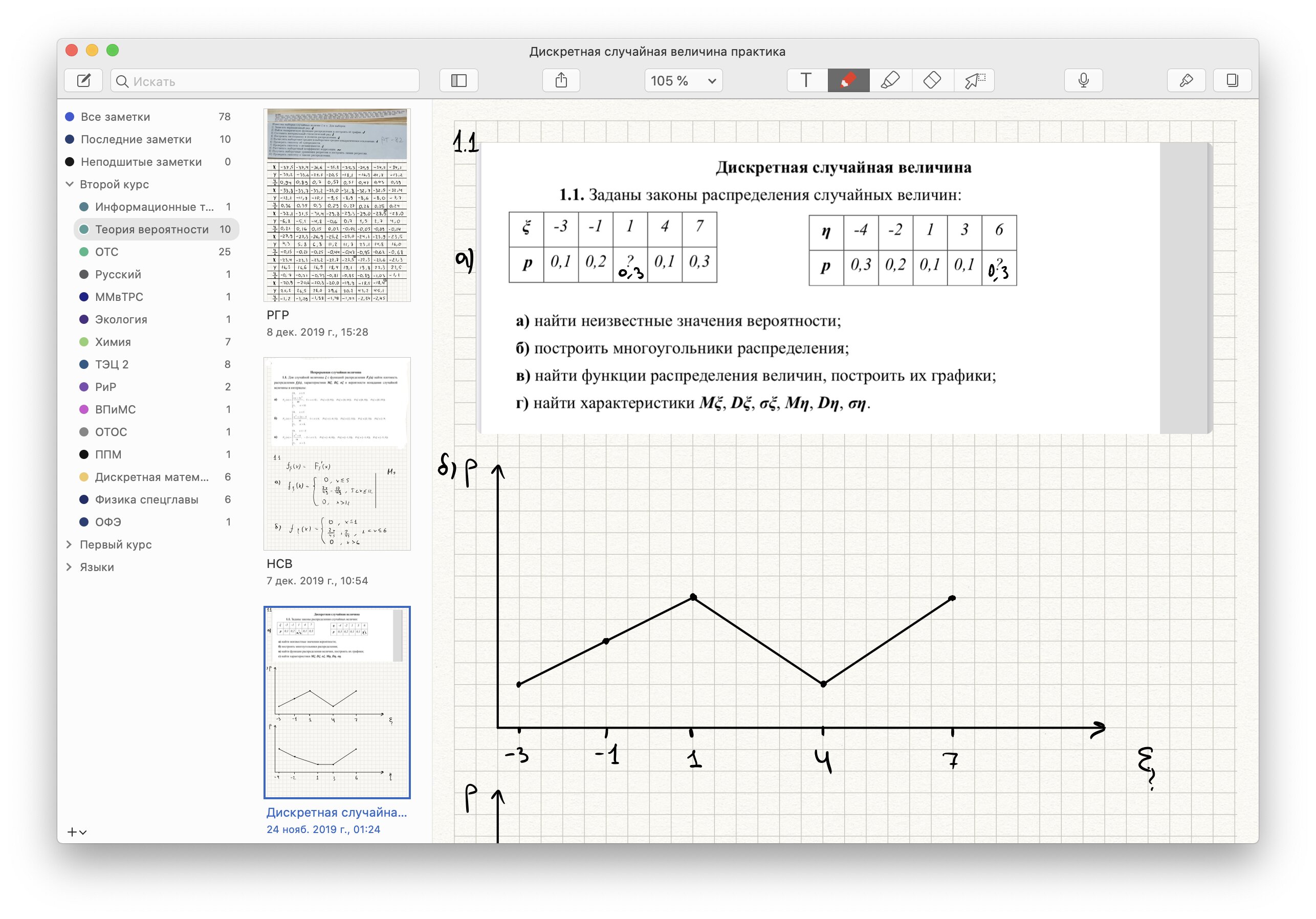Viewport: 1316px width, 919px height.
Task: Click the Первый курс group label
Action: click(116, 544)
